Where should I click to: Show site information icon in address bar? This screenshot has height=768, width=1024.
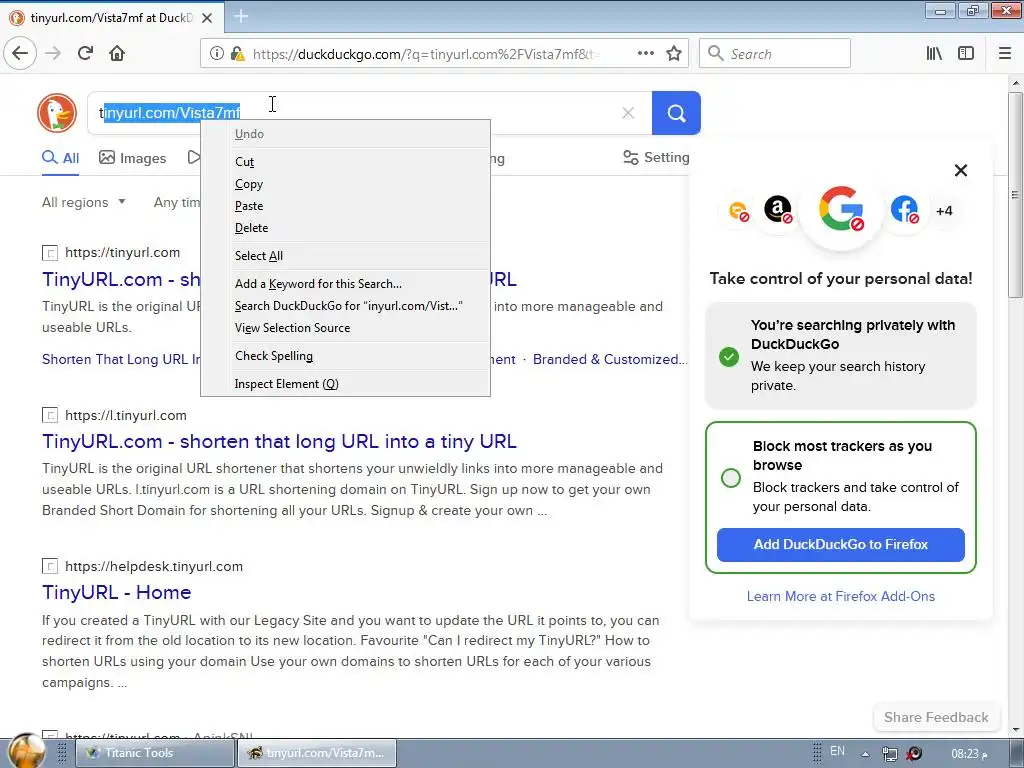[x=216, y=54]
